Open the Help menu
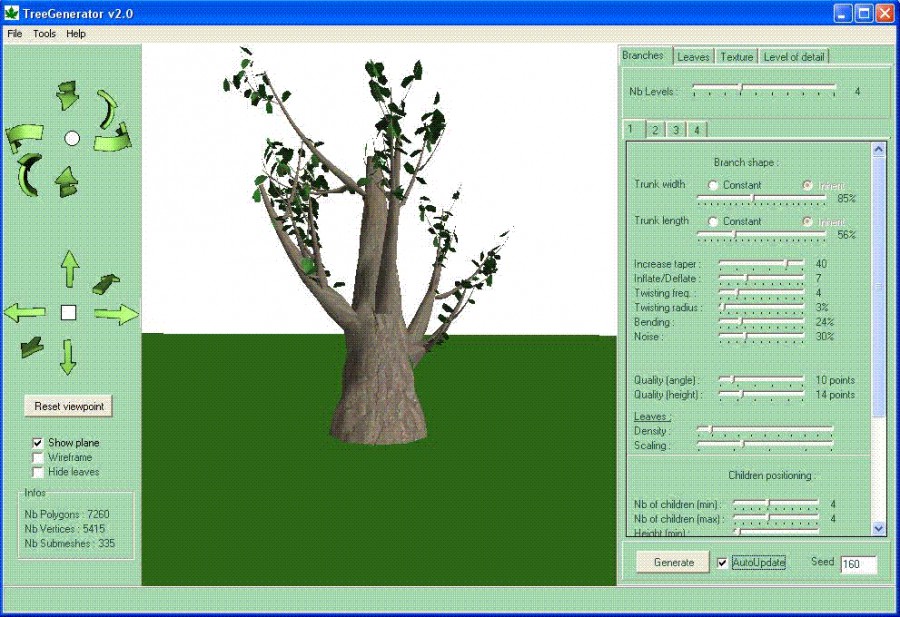 [76, 34]
